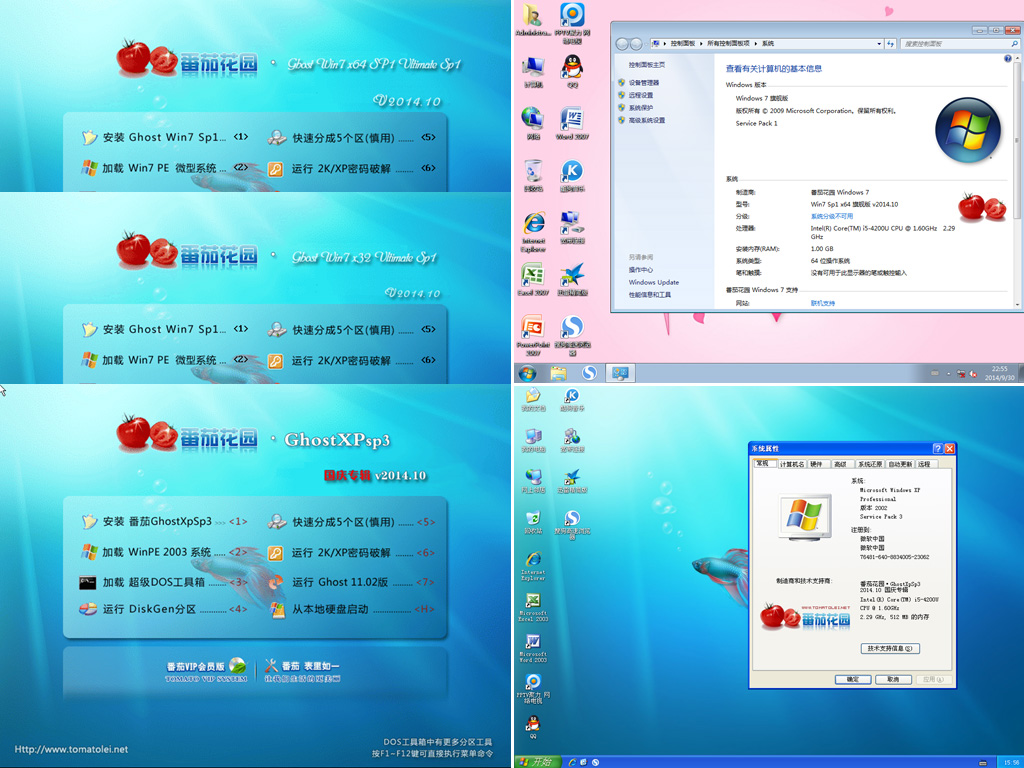Screen dimensions: 1024x768
Task: Open 设备管理器 link in System window
Action: [643, 83]
